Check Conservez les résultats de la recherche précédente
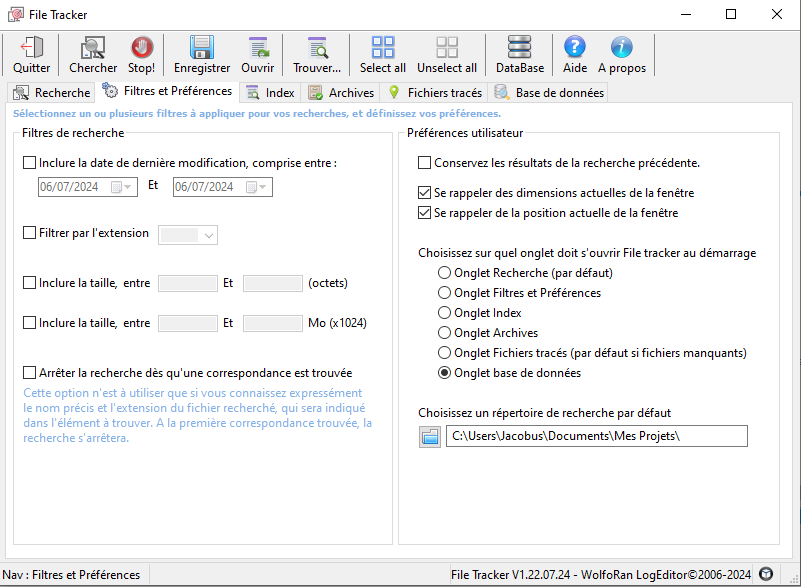The image size is (801, 587). tap(425, 163)
